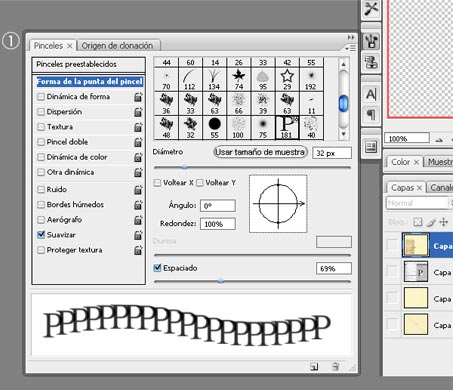Toggle the Voltear X checkbox

(157, 183)
